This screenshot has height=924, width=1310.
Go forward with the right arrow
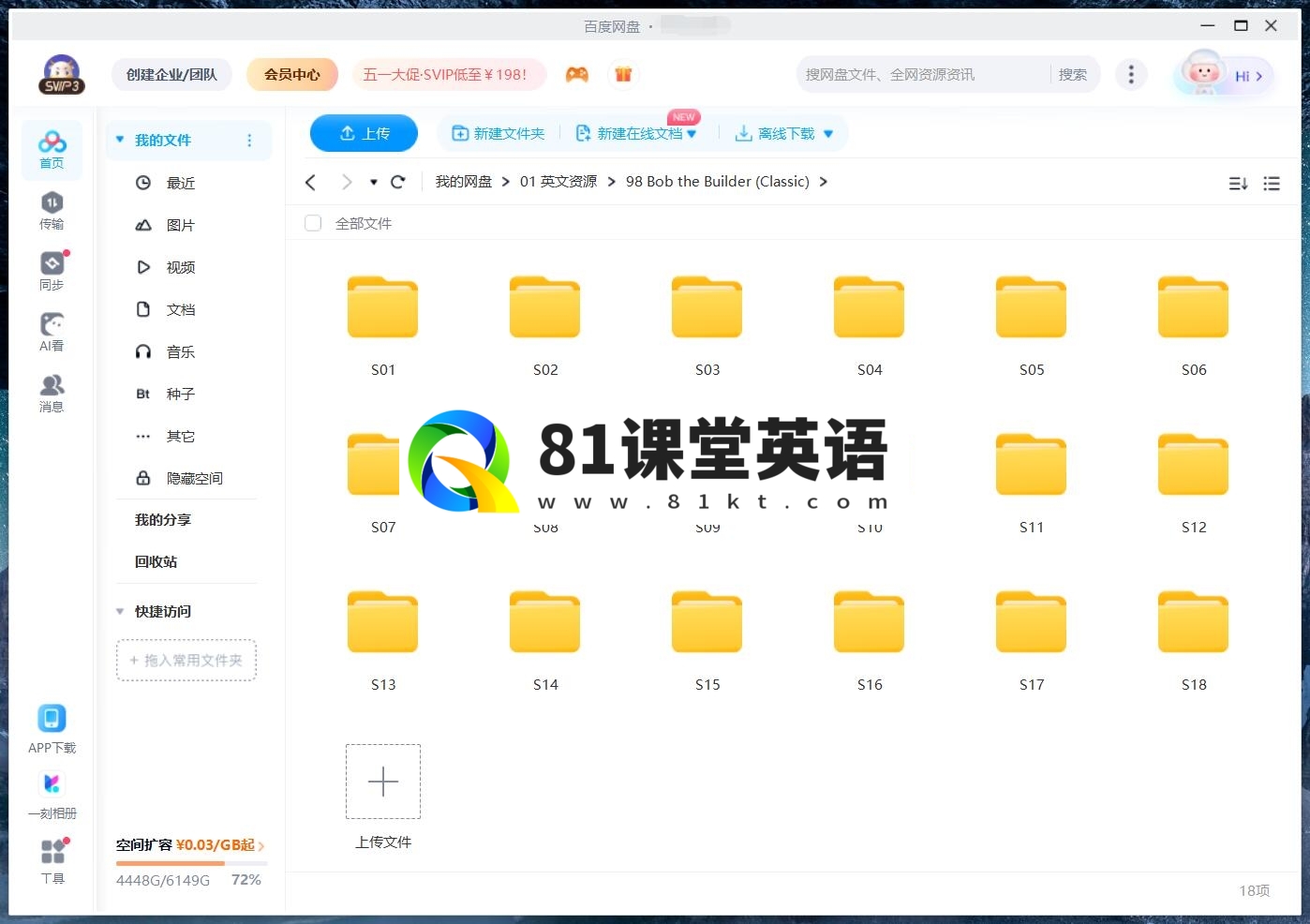(347, 182)
